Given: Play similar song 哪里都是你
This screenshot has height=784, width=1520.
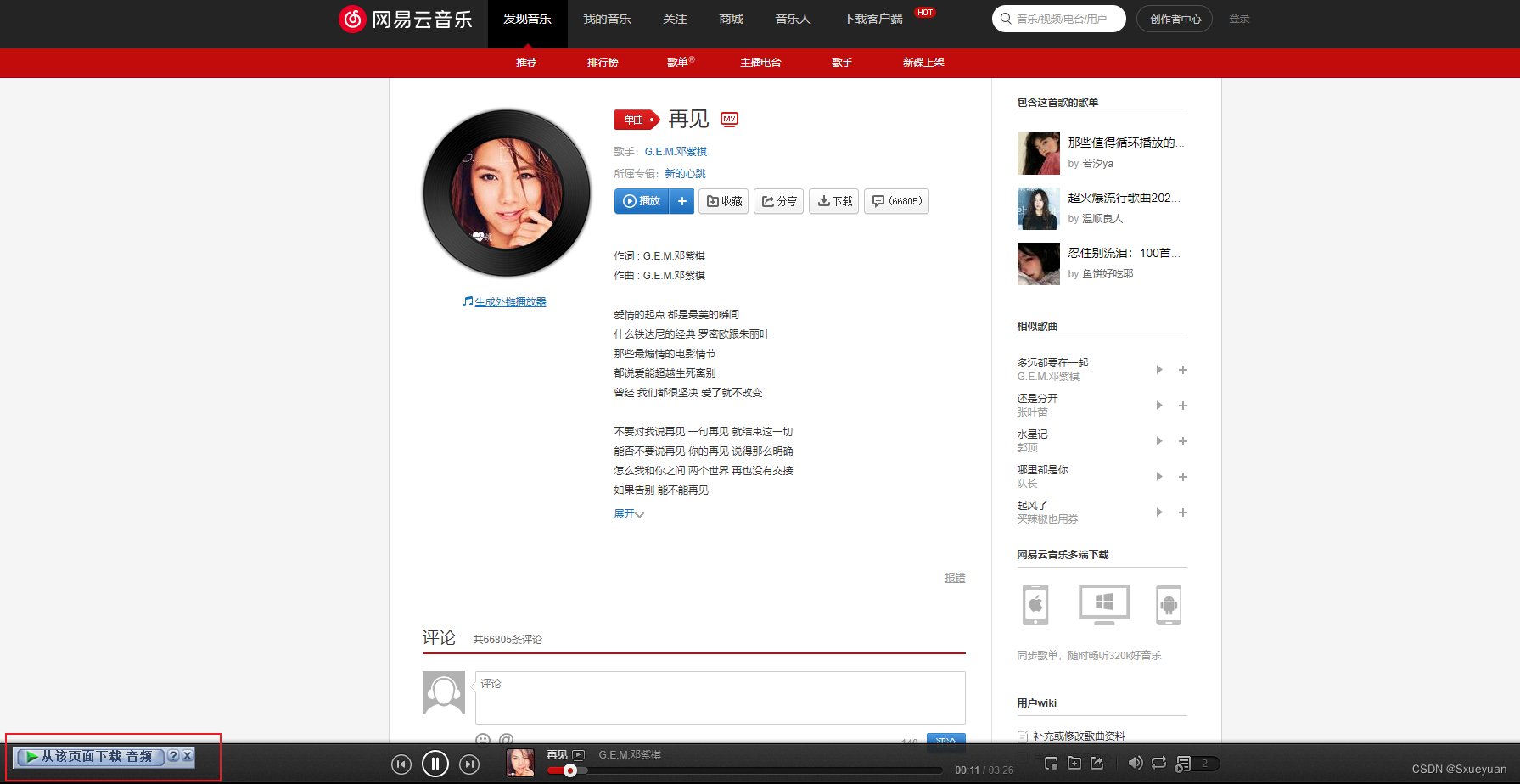Looking at the screenshot, I should pyautogui.click(x=1159, y=477).
